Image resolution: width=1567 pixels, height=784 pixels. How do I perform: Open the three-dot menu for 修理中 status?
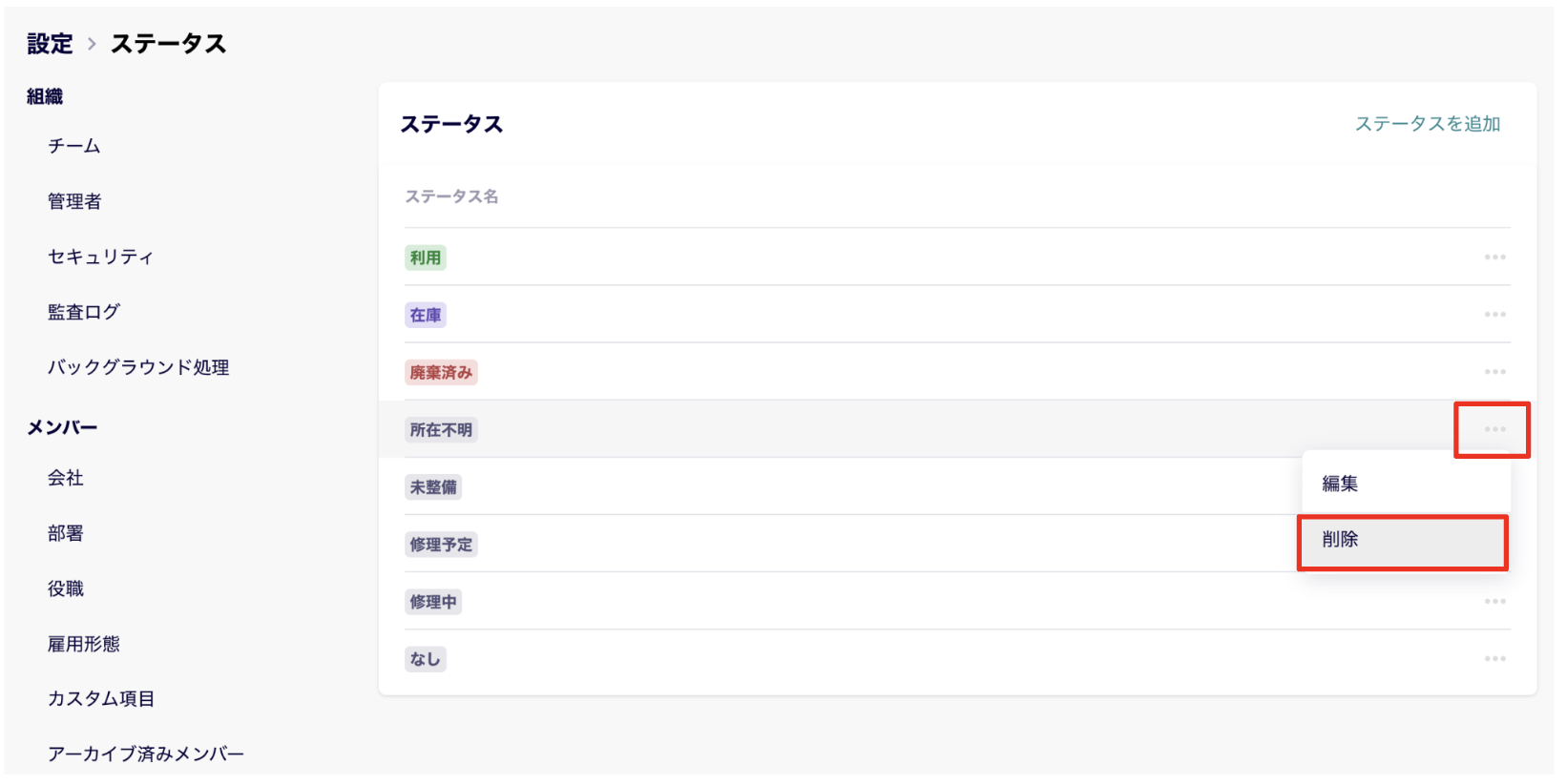tap(1494, 602)
